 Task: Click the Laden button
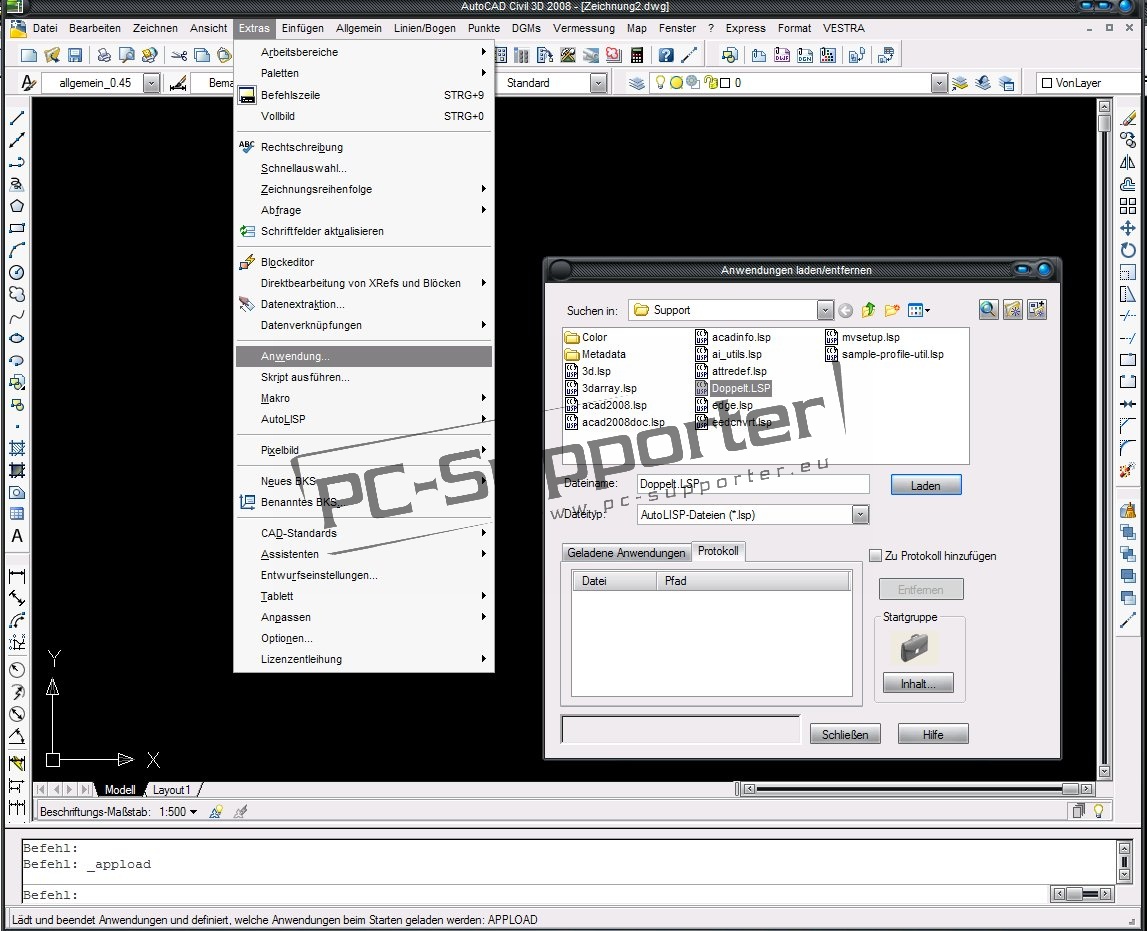[925, 485]
